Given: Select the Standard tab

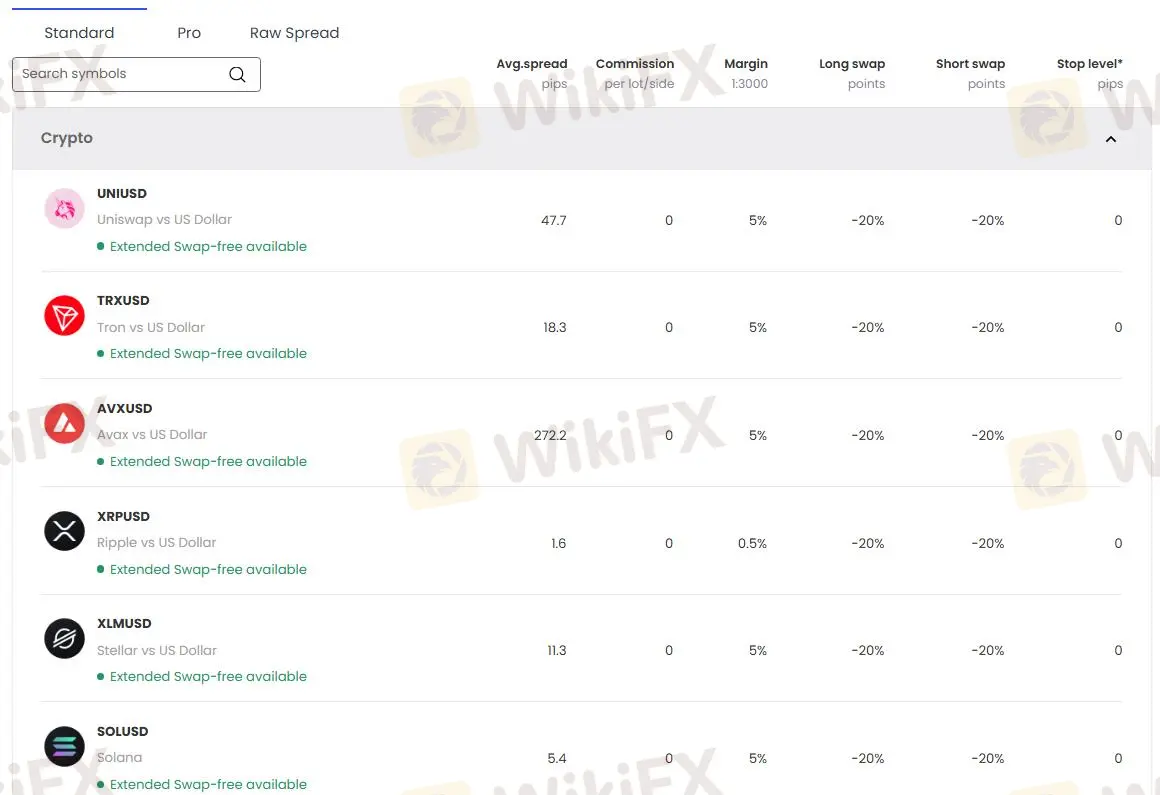Looking at the screenshot, I should pos(78,32).
